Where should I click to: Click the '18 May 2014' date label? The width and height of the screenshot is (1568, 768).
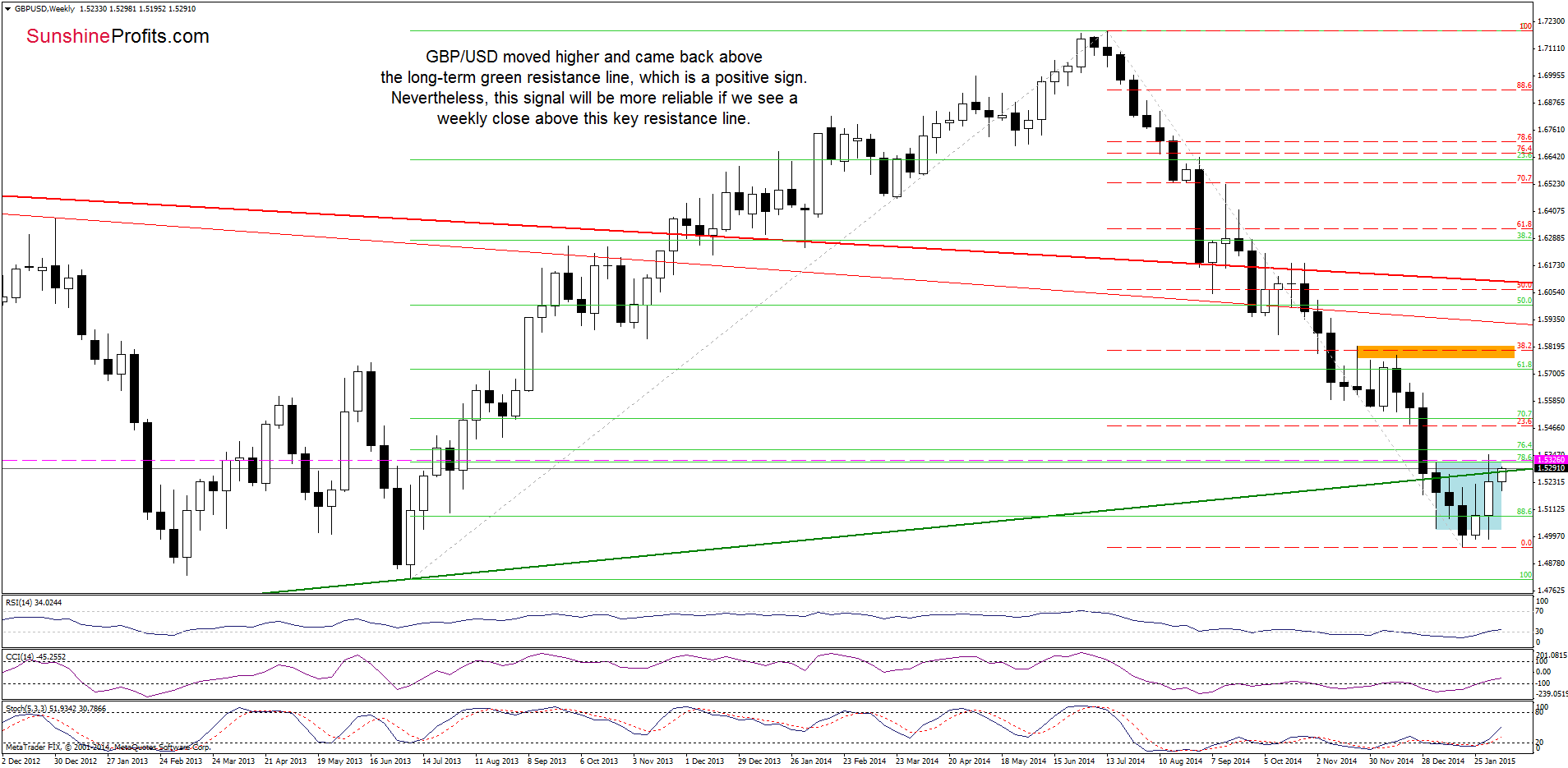pos(1023,761)
